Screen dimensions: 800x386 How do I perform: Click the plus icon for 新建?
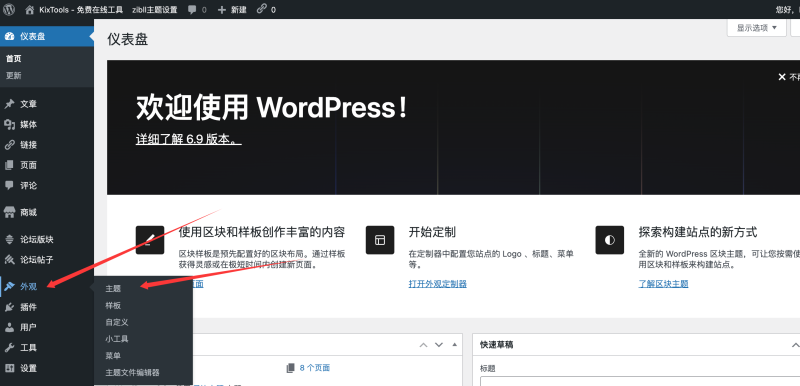221,10
